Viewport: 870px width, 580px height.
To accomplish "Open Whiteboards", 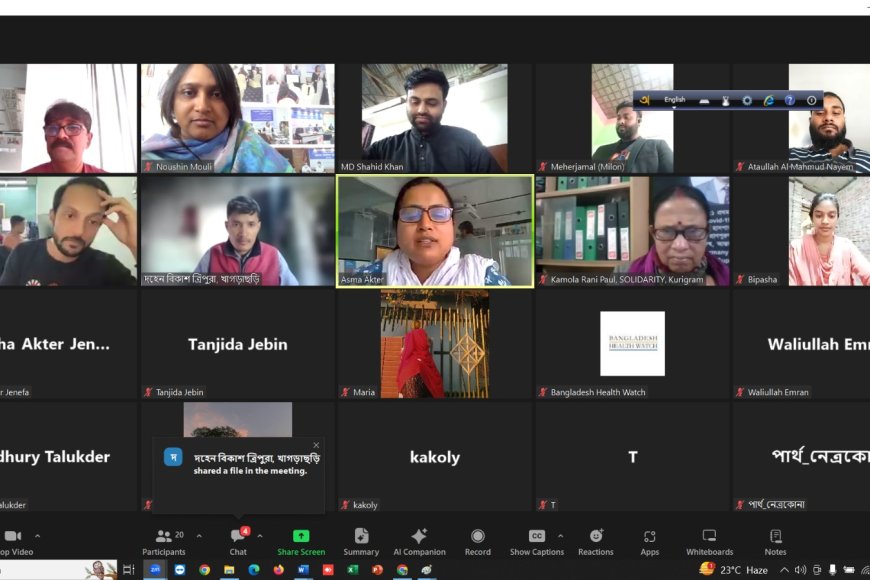I will (710, 542).
